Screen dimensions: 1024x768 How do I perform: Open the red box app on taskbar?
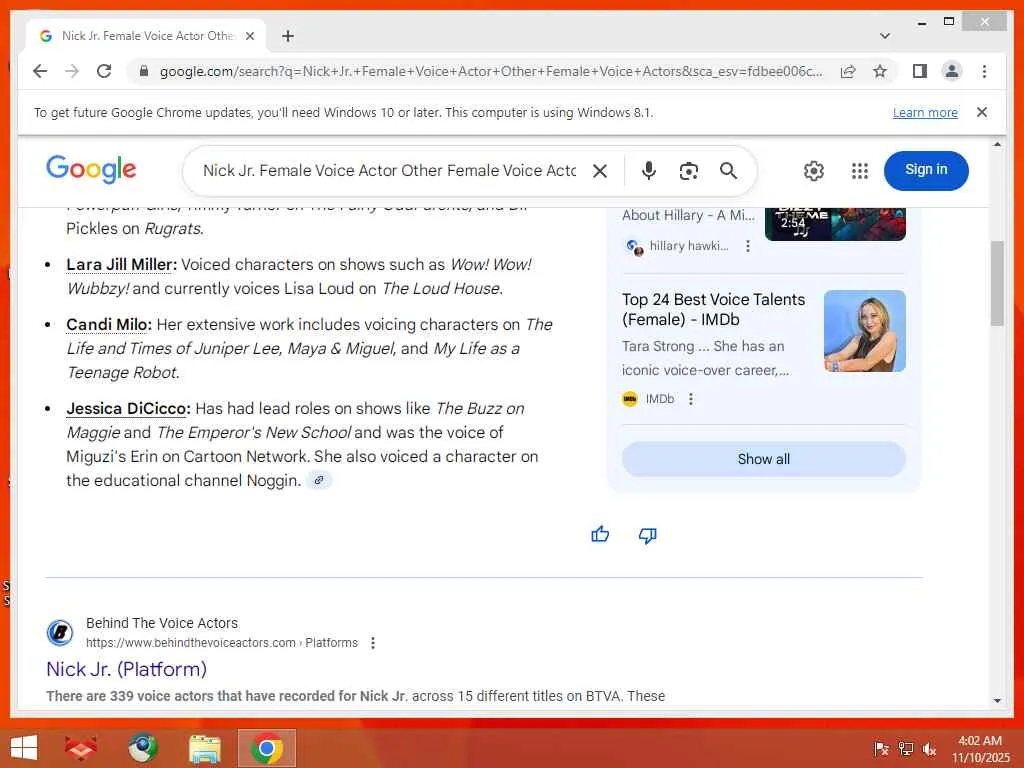coord(80,748)
